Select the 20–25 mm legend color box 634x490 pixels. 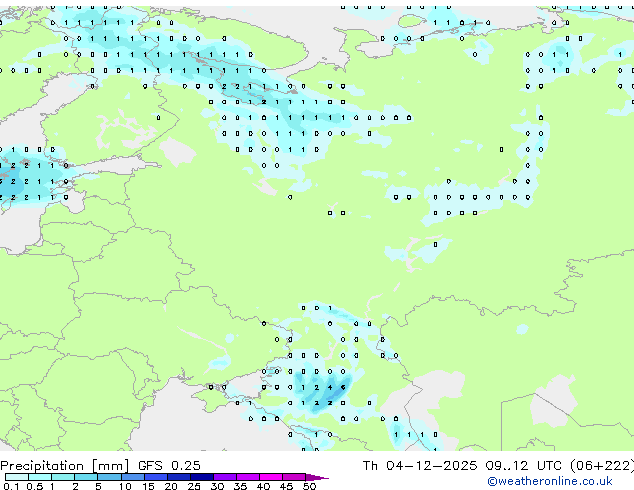pos(178,477)
